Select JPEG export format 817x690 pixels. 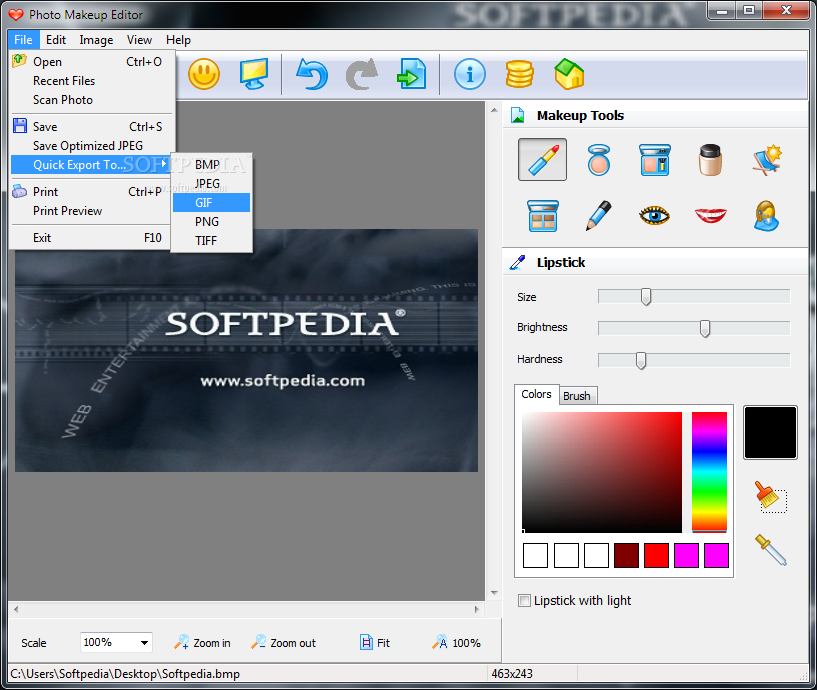pyautogui.click(x=212, y=183)
